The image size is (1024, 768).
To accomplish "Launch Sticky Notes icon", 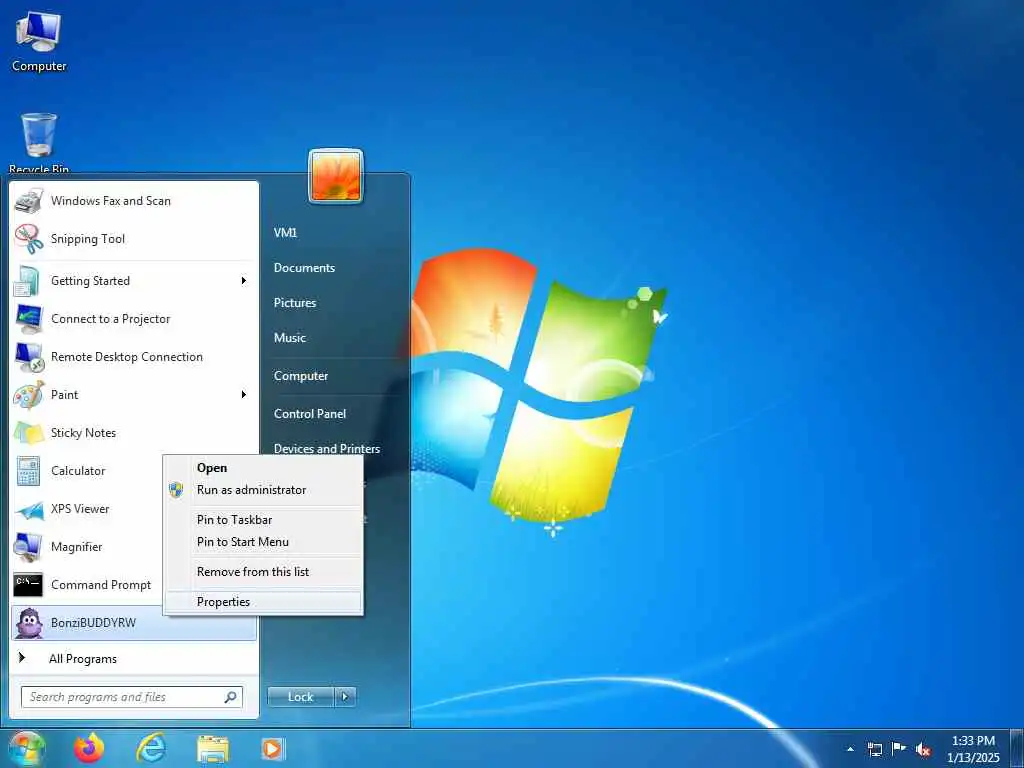I will (29, 432).
